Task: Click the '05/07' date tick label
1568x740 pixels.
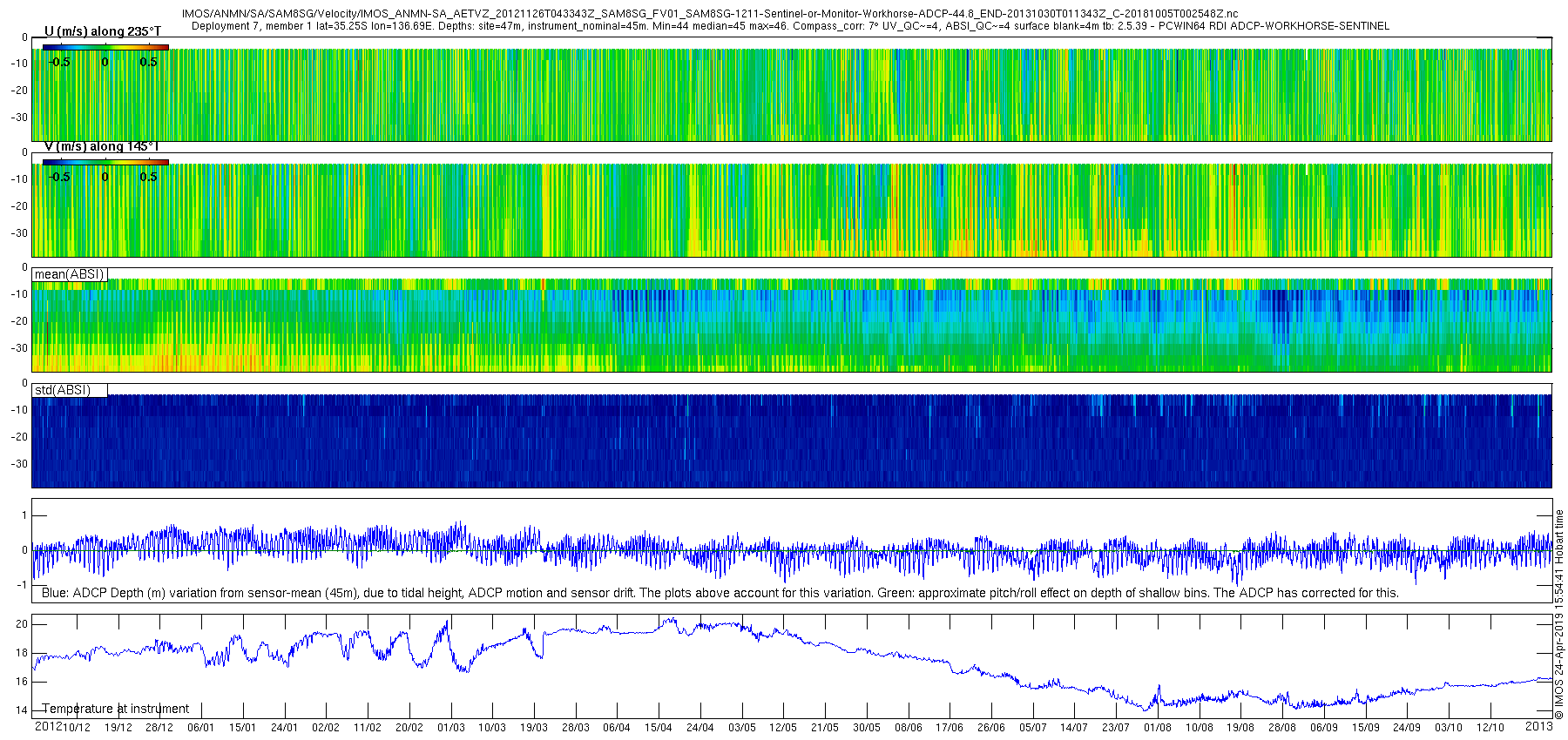Action: coord(1033,727)
